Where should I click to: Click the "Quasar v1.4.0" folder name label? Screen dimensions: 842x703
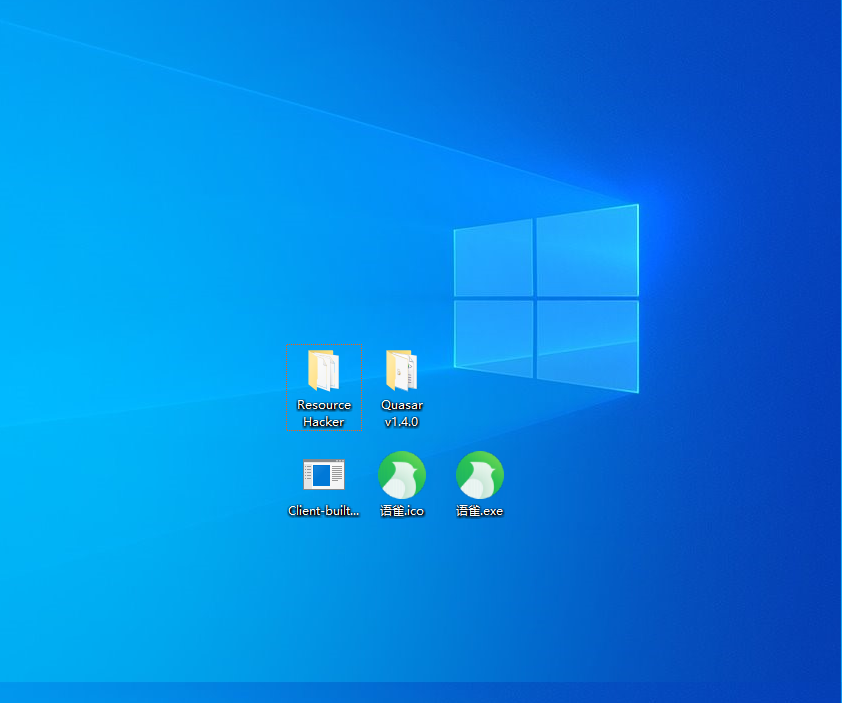pos(402,413)
